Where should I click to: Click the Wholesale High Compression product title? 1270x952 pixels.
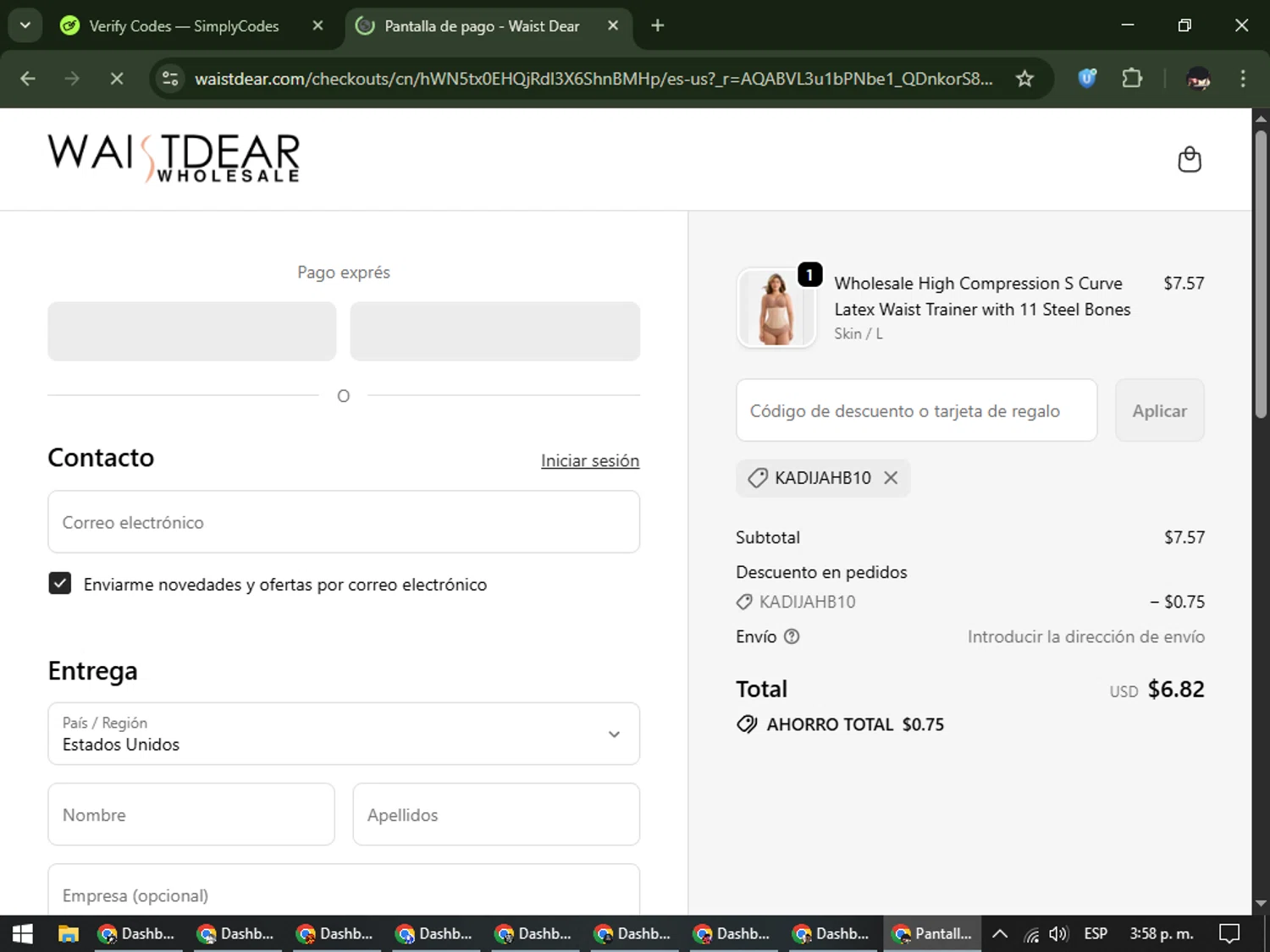(x=982, y=296)
